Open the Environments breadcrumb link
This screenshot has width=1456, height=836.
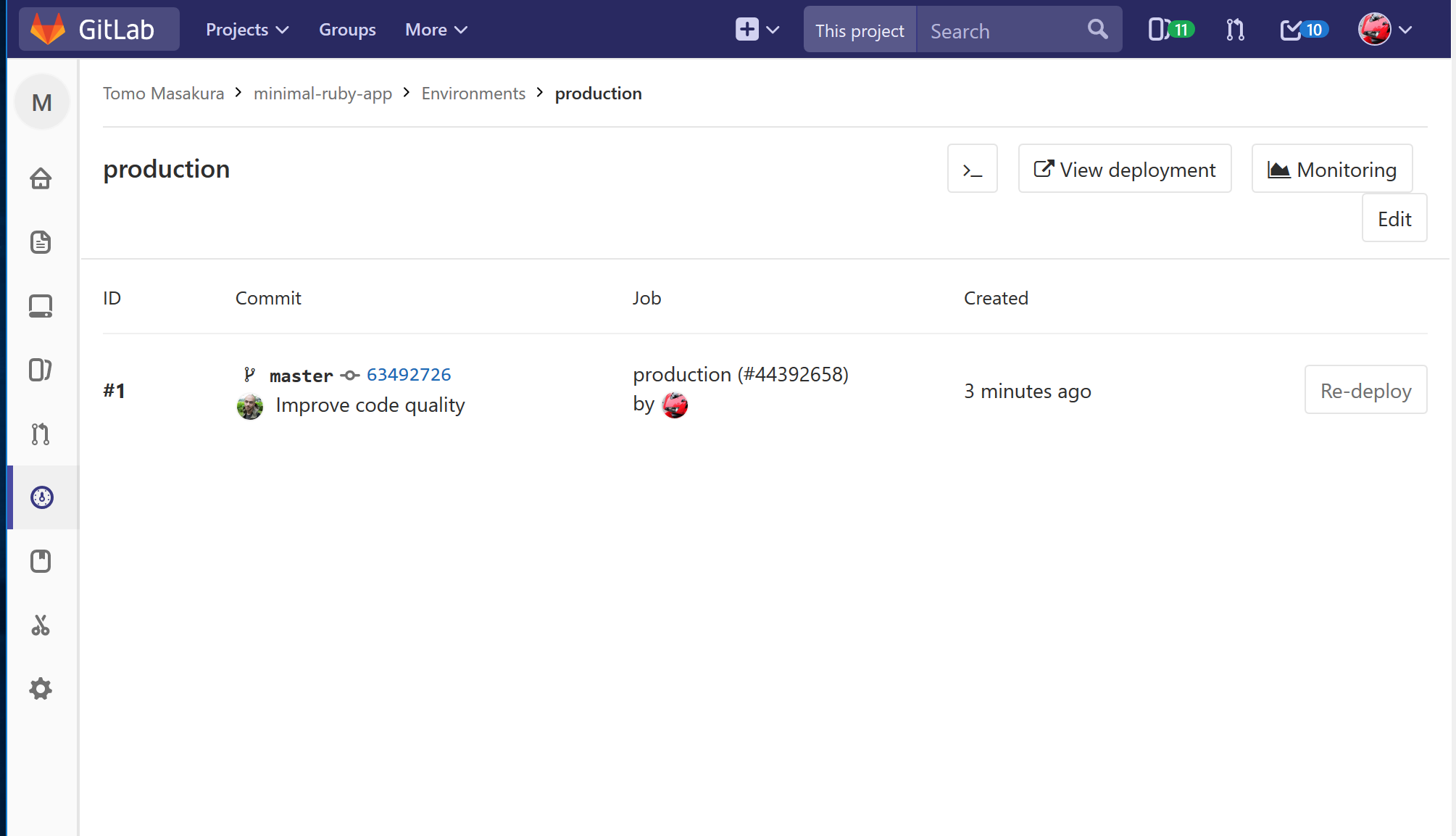pos(473,94)
